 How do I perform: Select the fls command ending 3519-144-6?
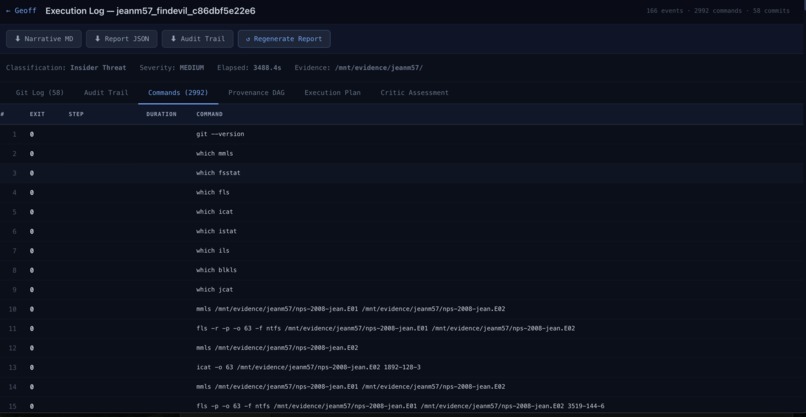[x=403, y=406]
